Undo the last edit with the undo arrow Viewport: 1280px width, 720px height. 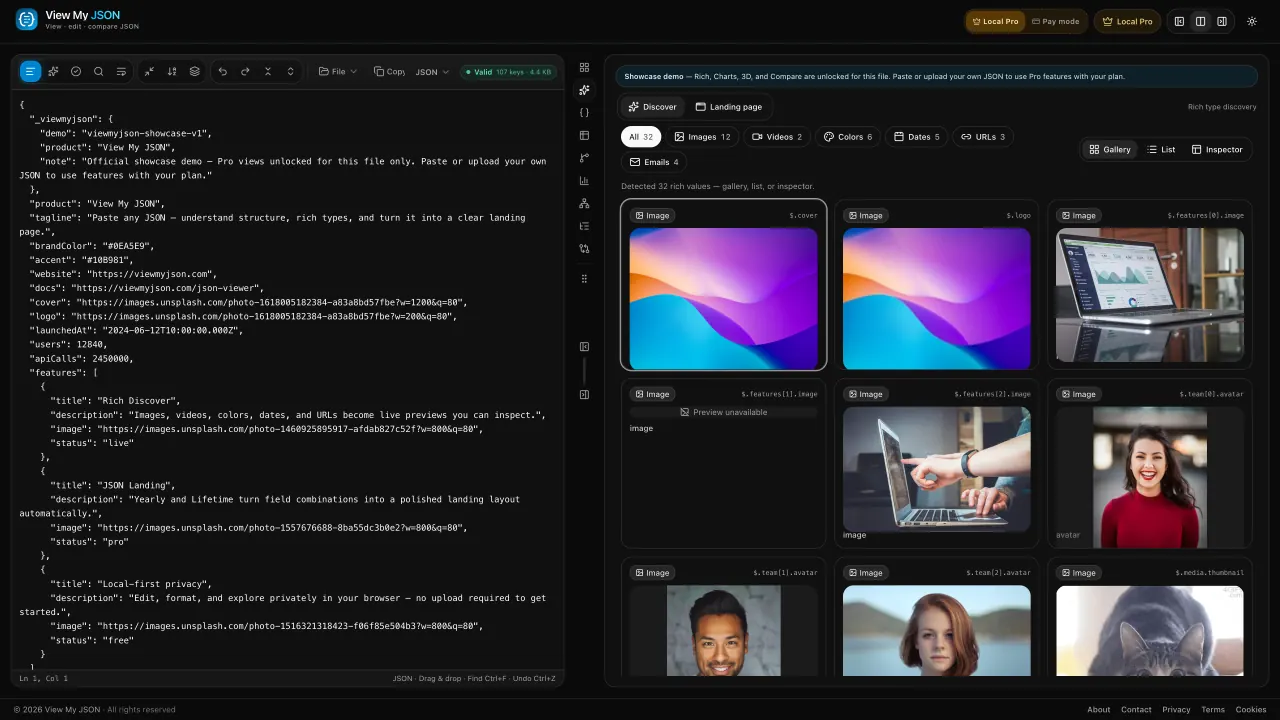(222, 72)
